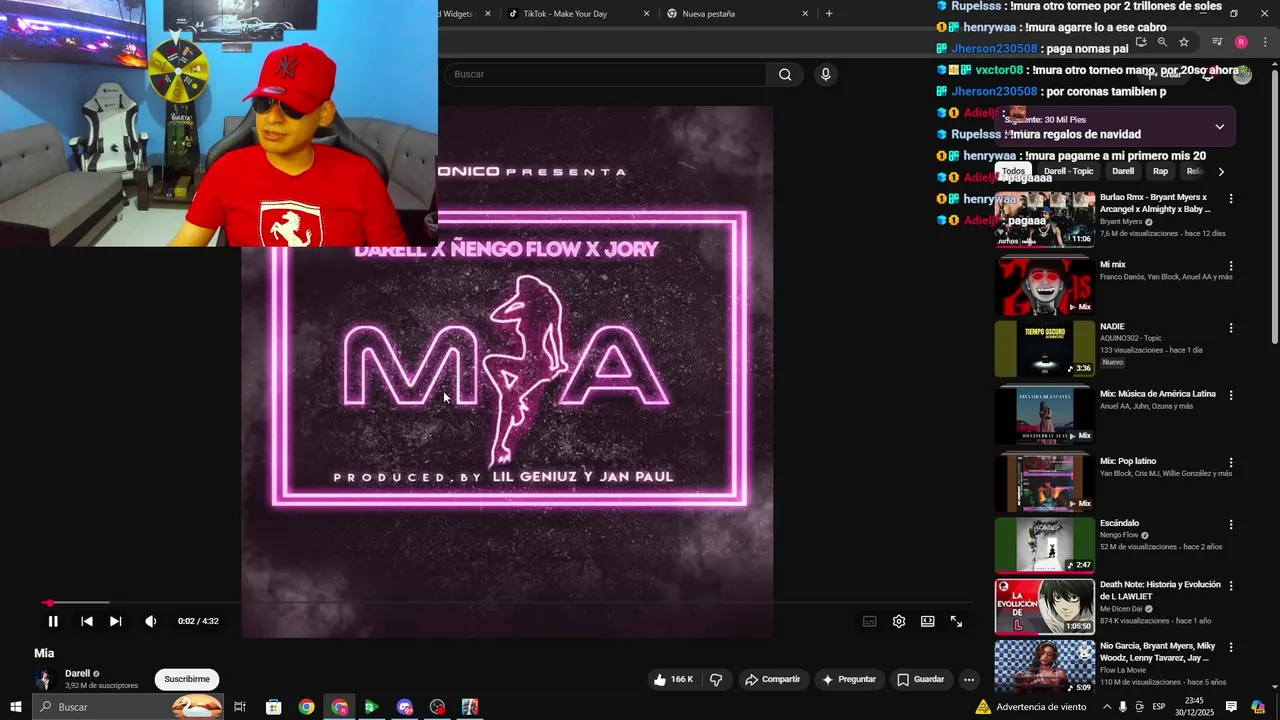This screenshot has width=1280, height=720.
Task: Show hidden system tray icons
Action: click(1107, 707)
